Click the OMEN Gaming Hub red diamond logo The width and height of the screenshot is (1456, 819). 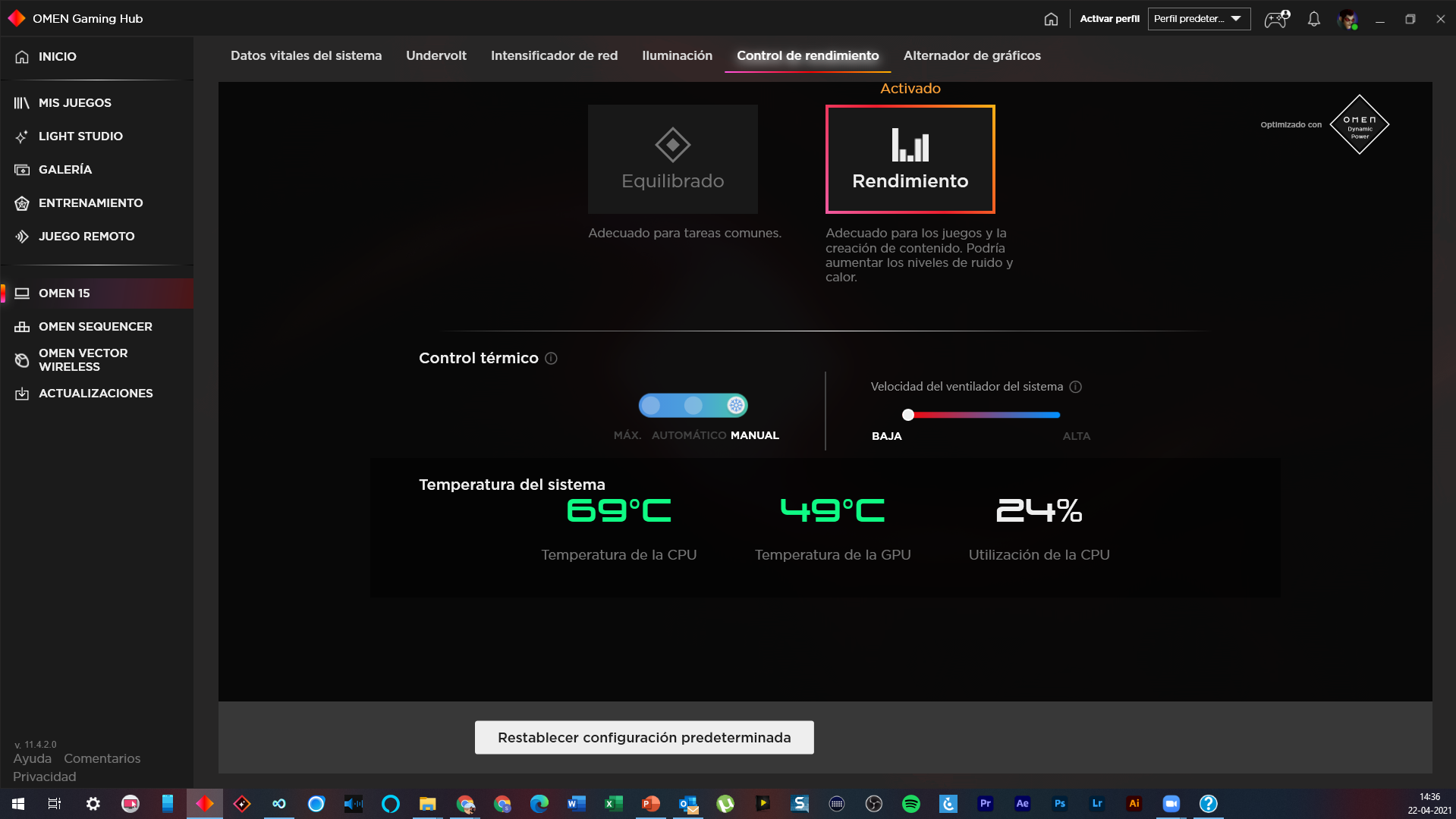[x=17, y=18]
